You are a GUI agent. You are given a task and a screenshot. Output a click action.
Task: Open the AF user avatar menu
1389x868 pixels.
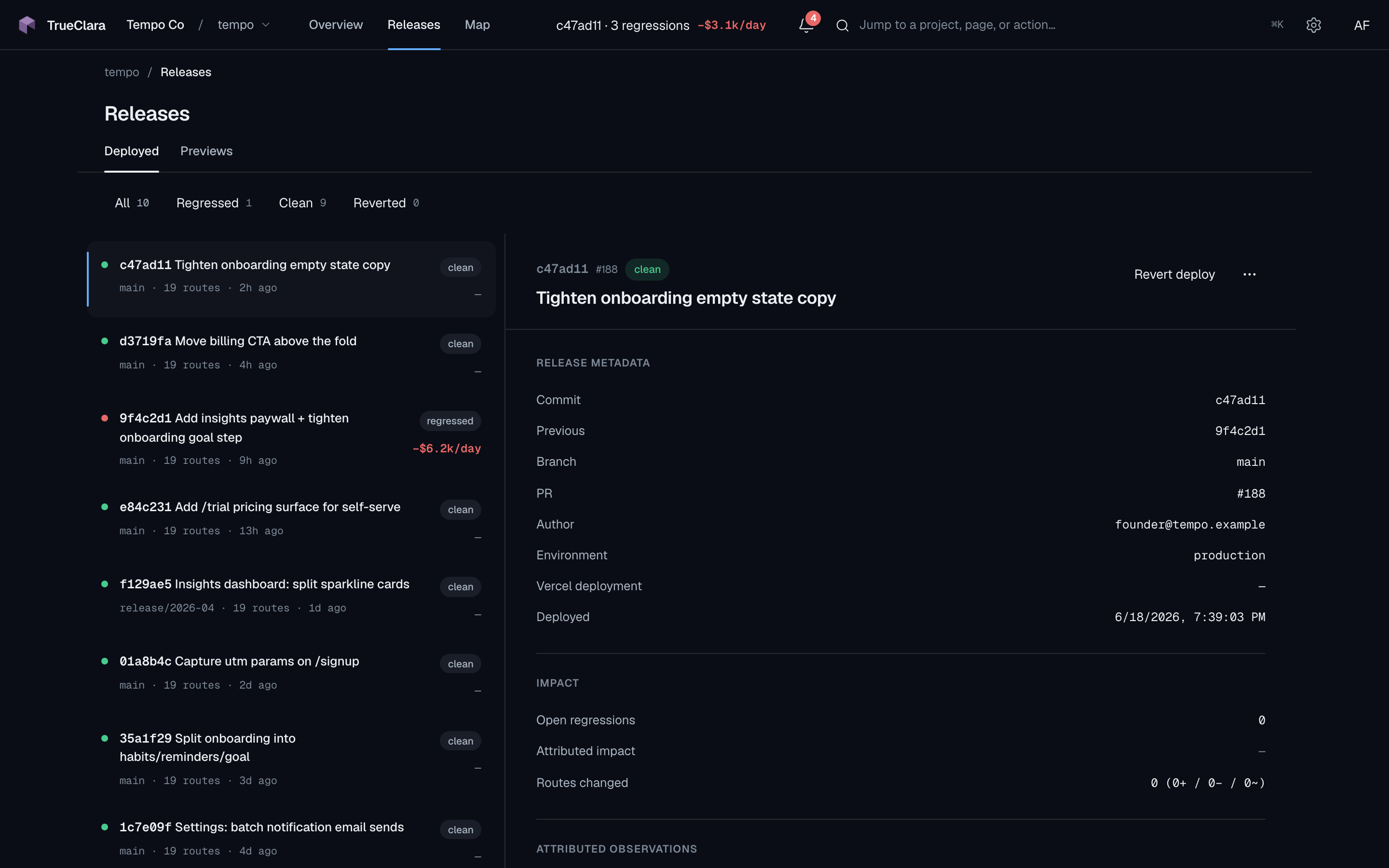1362,25
